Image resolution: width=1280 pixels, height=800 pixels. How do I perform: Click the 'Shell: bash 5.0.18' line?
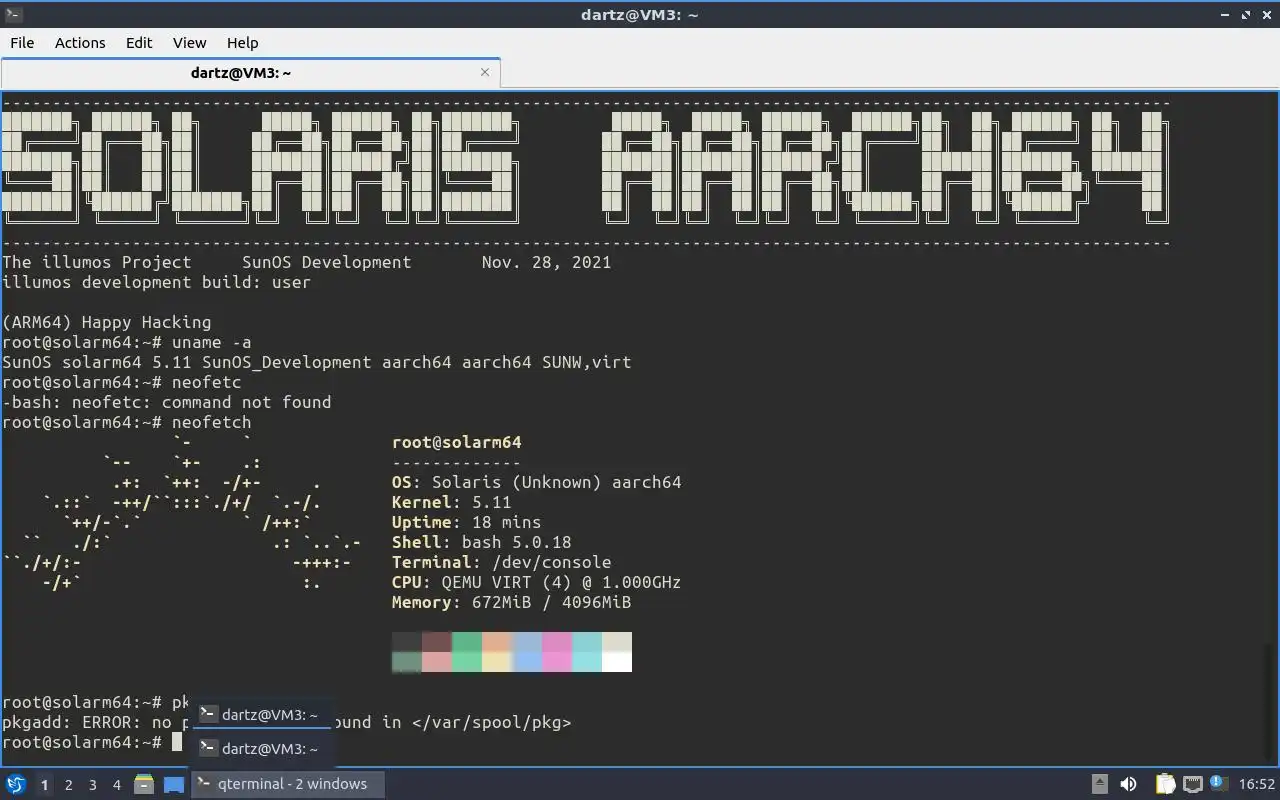pos(482,542)
